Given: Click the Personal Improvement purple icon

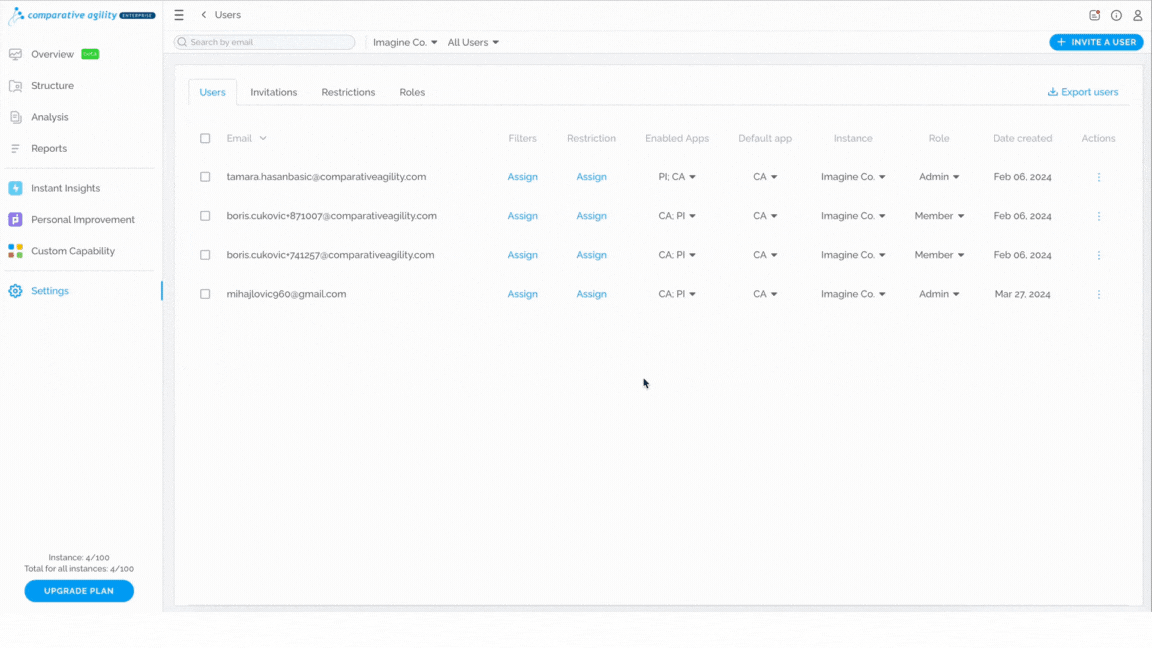Looking at the screenshot, I should click(15, 220).
